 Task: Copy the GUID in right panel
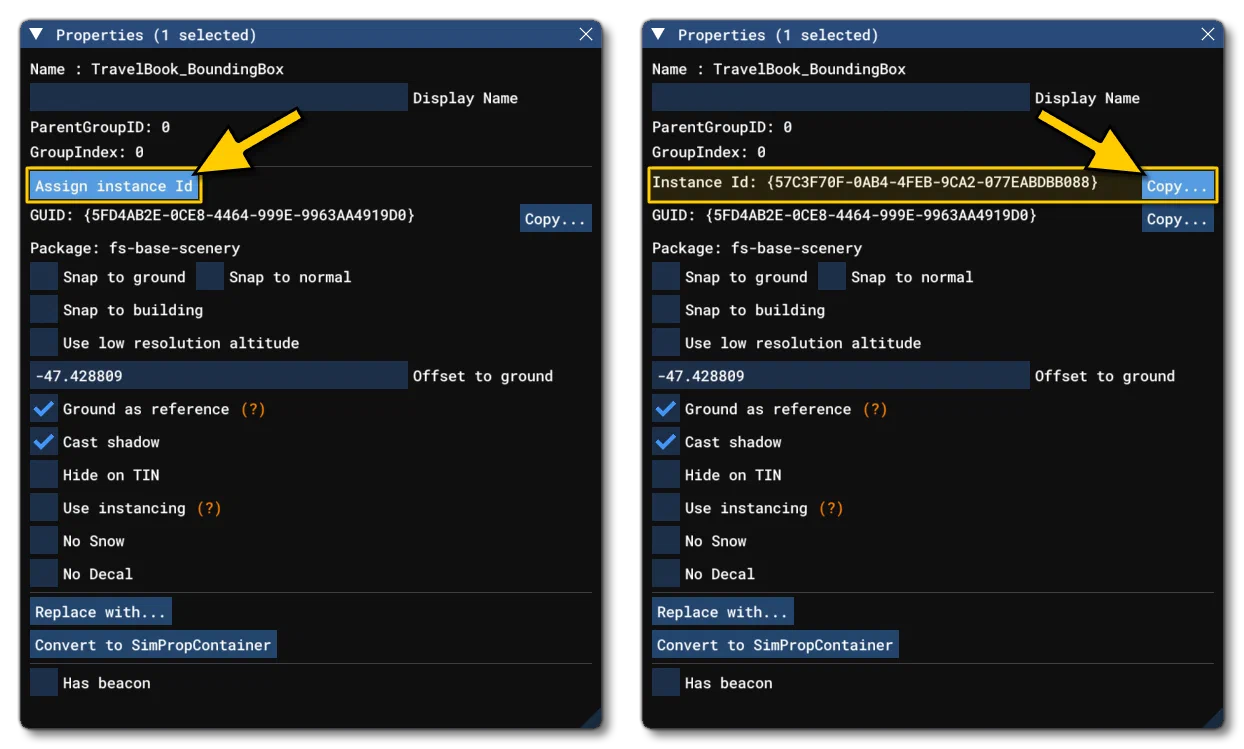point(1178,219)
